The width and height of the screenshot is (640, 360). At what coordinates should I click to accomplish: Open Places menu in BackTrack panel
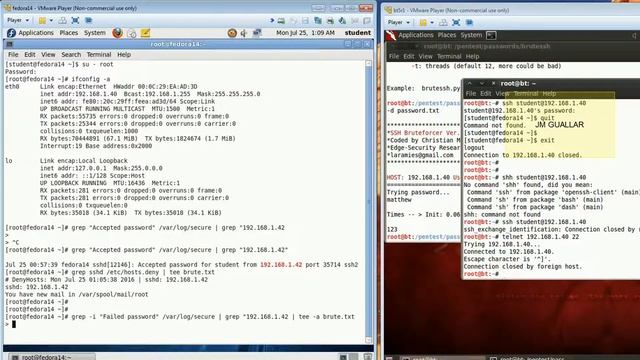[447, 35]
